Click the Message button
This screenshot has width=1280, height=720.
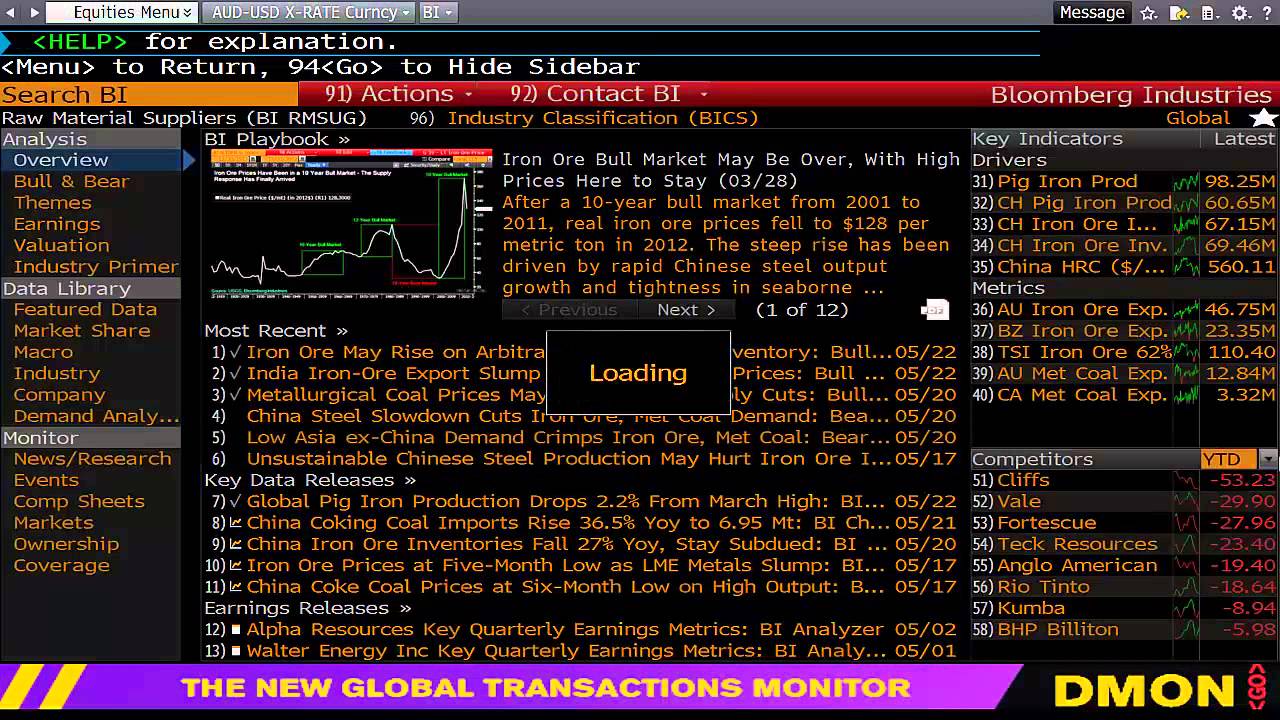1092,12
